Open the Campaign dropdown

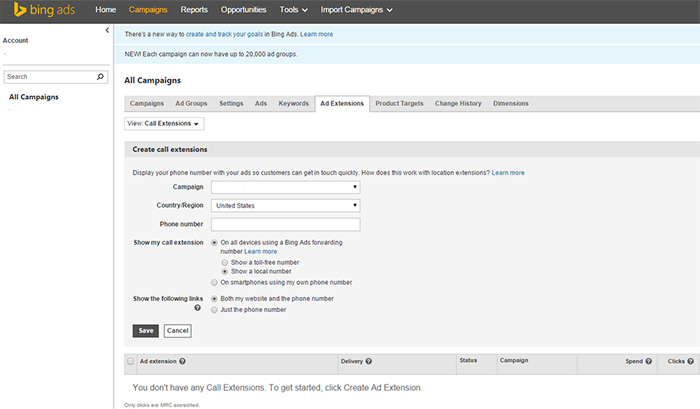285,186
